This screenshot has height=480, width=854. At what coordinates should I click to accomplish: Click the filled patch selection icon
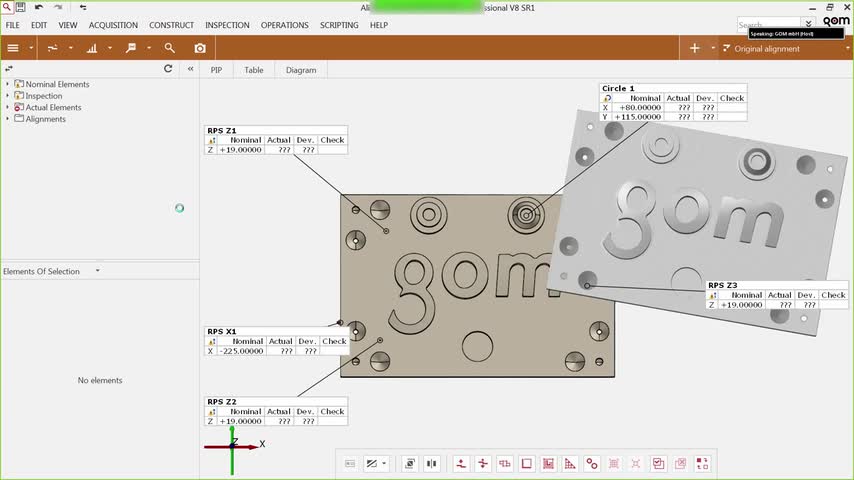[x=548, y=464]
